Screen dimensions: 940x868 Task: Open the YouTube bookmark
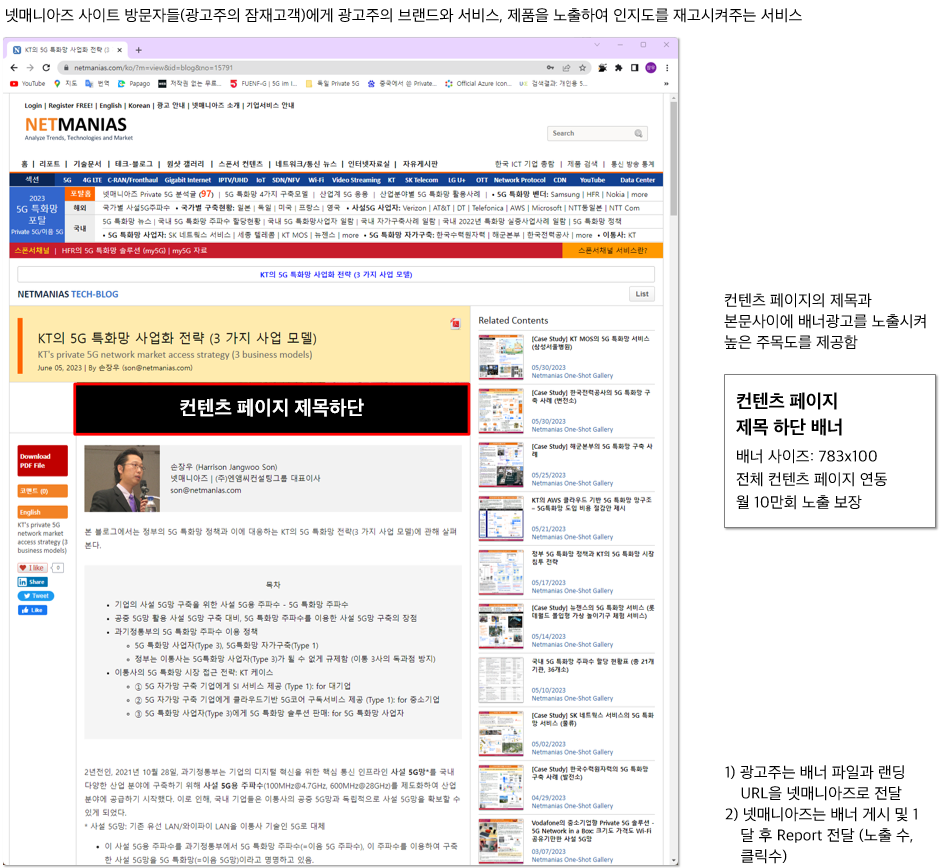(x=28, y=83)
